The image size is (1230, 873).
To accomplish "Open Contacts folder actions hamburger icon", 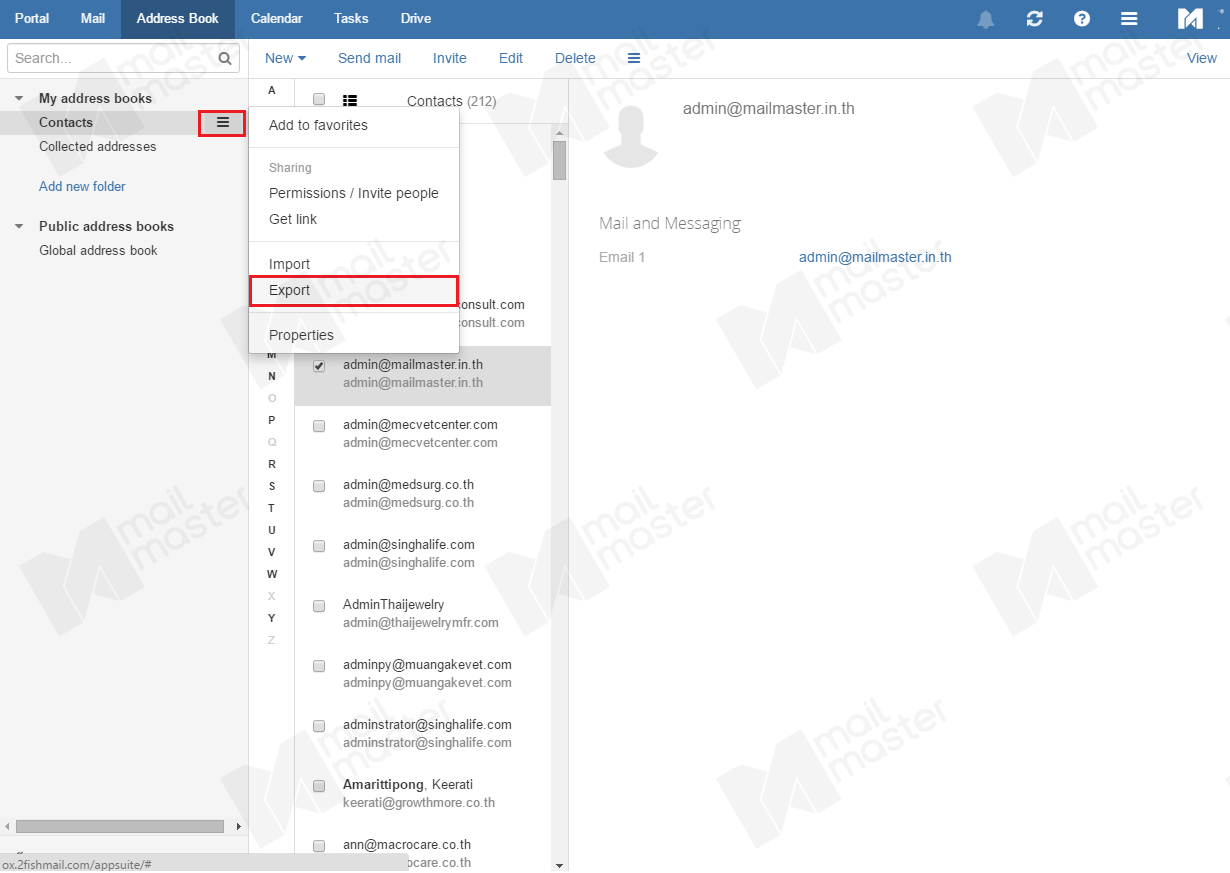I will (x=223, y=122).
